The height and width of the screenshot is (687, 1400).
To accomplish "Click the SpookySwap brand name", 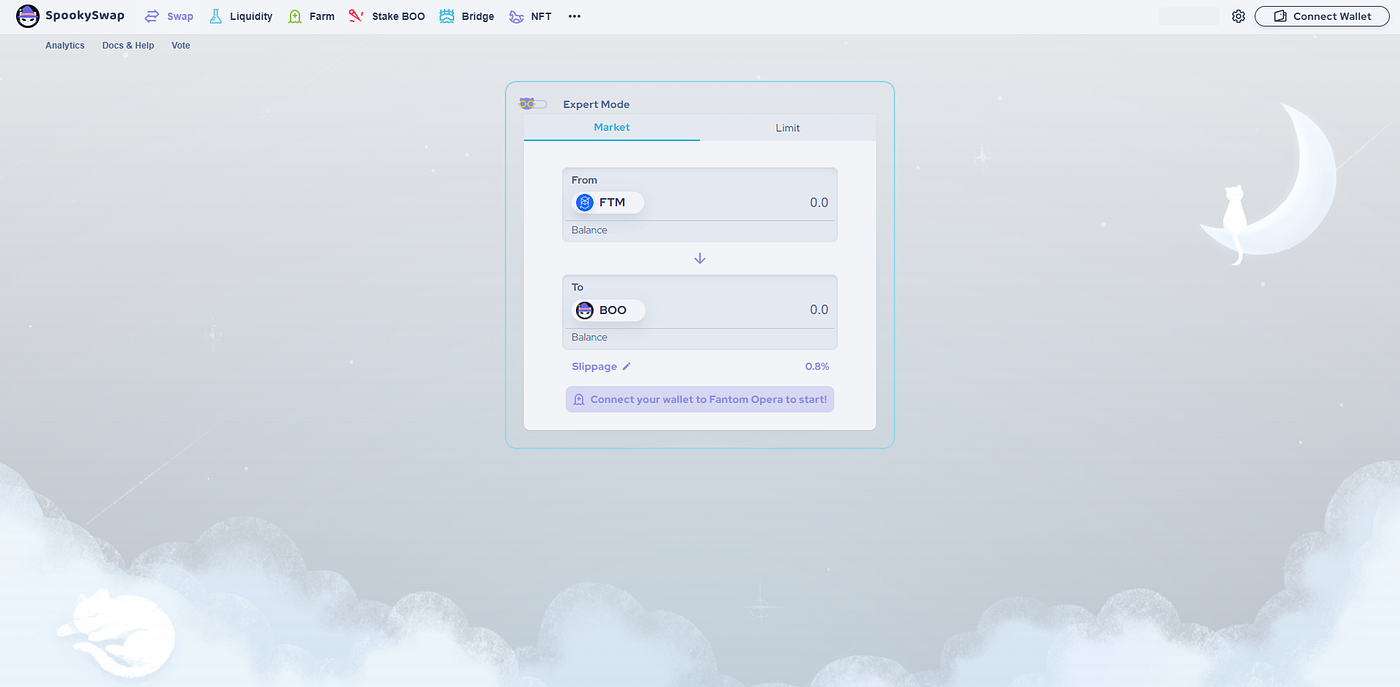I will point(85,16).
